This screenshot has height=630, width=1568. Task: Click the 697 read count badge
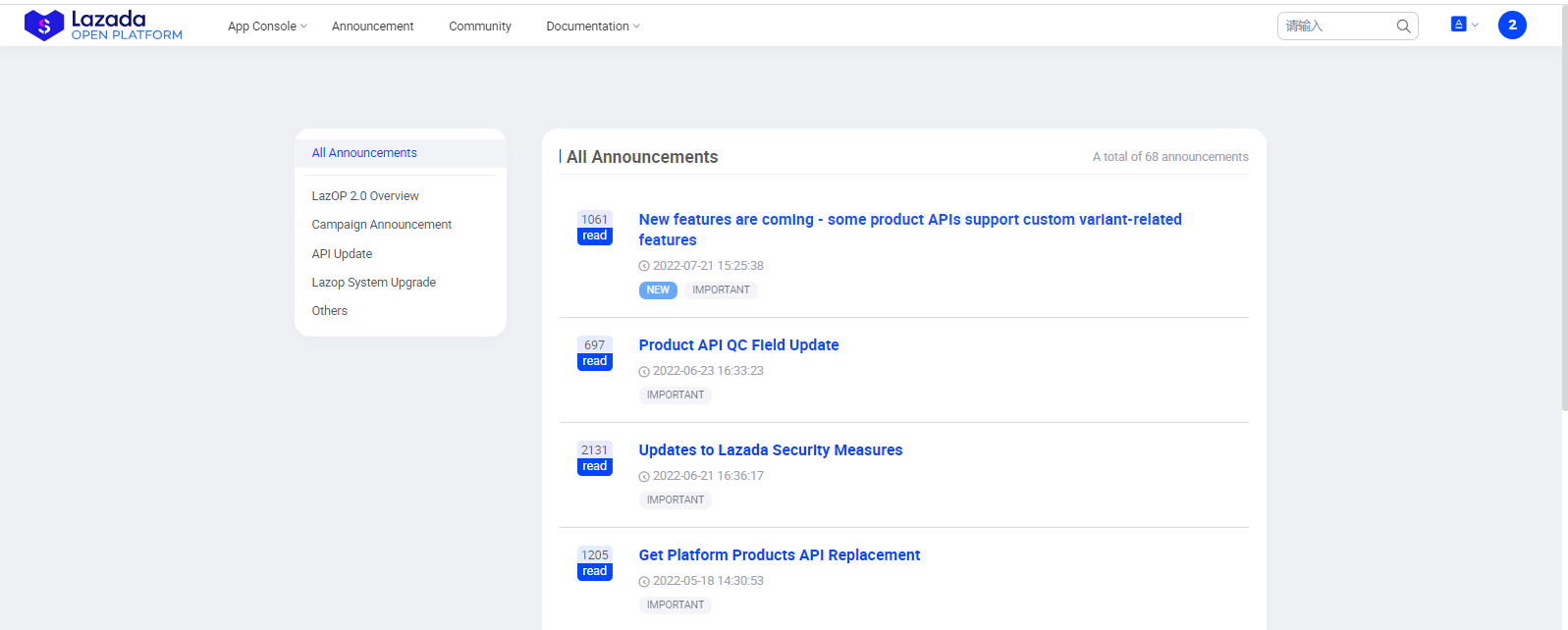pos(594,353)
